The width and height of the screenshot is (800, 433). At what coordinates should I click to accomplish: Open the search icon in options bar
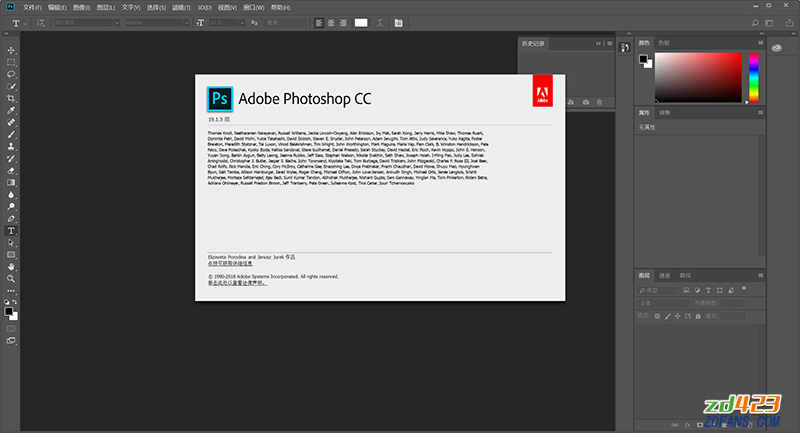point(755,23)
